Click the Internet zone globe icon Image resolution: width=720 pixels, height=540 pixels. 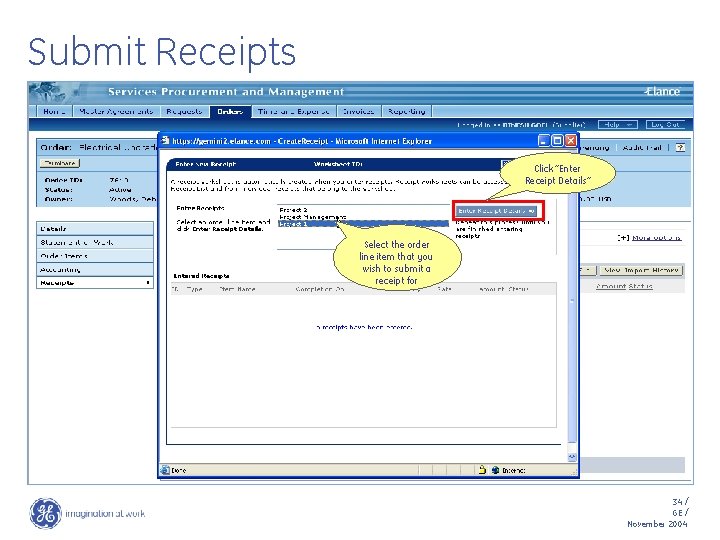pos(495,470)
